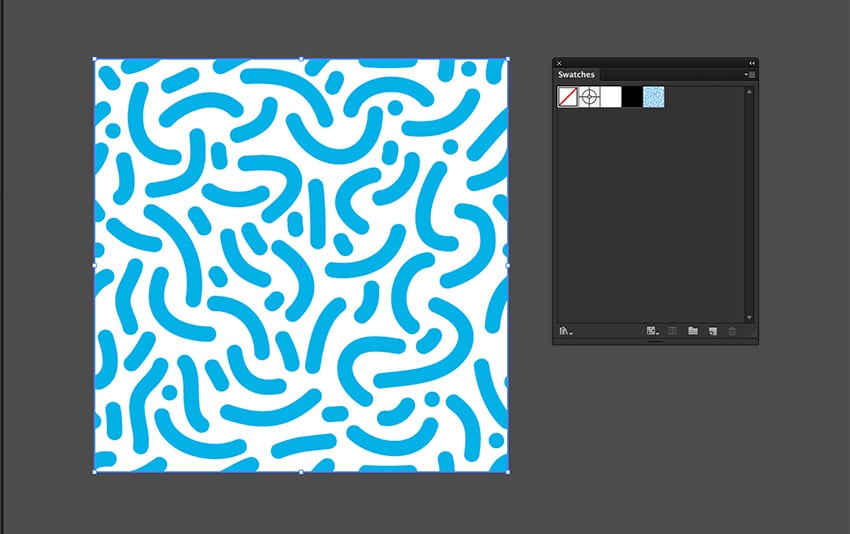Select the black swatch

(632, 97)
